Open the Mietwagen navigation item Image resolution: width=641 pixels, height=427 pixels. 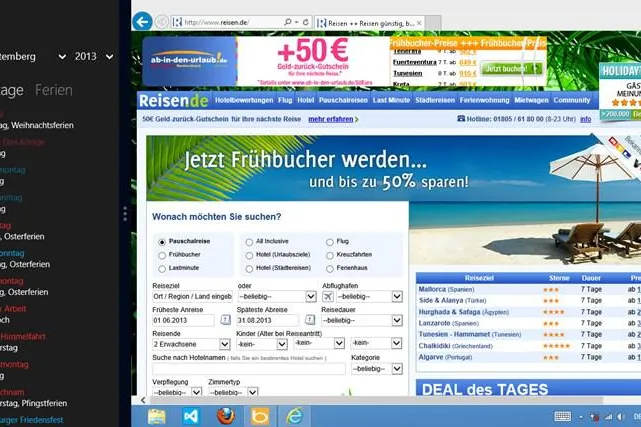(531, 100)
